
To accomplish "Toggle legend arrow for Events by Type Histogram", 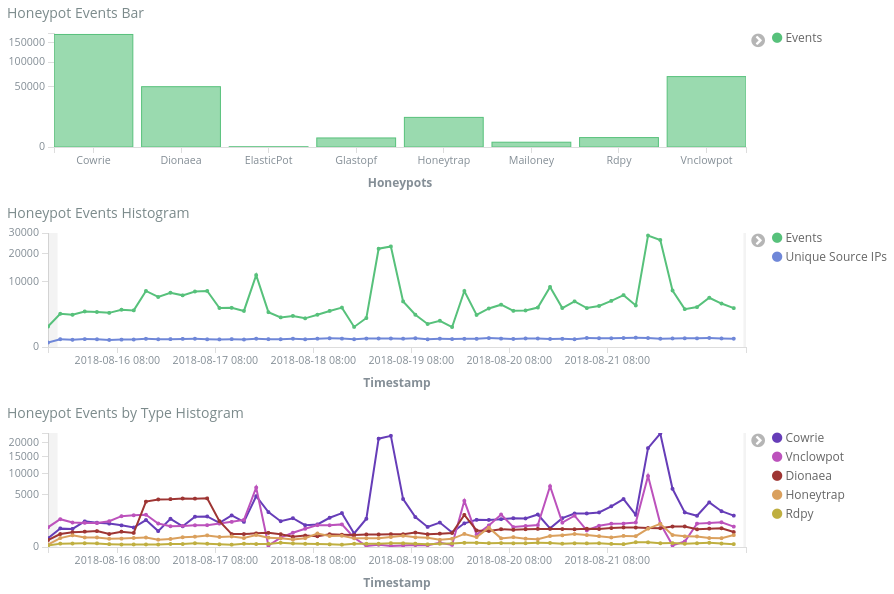I will [758, 440].
